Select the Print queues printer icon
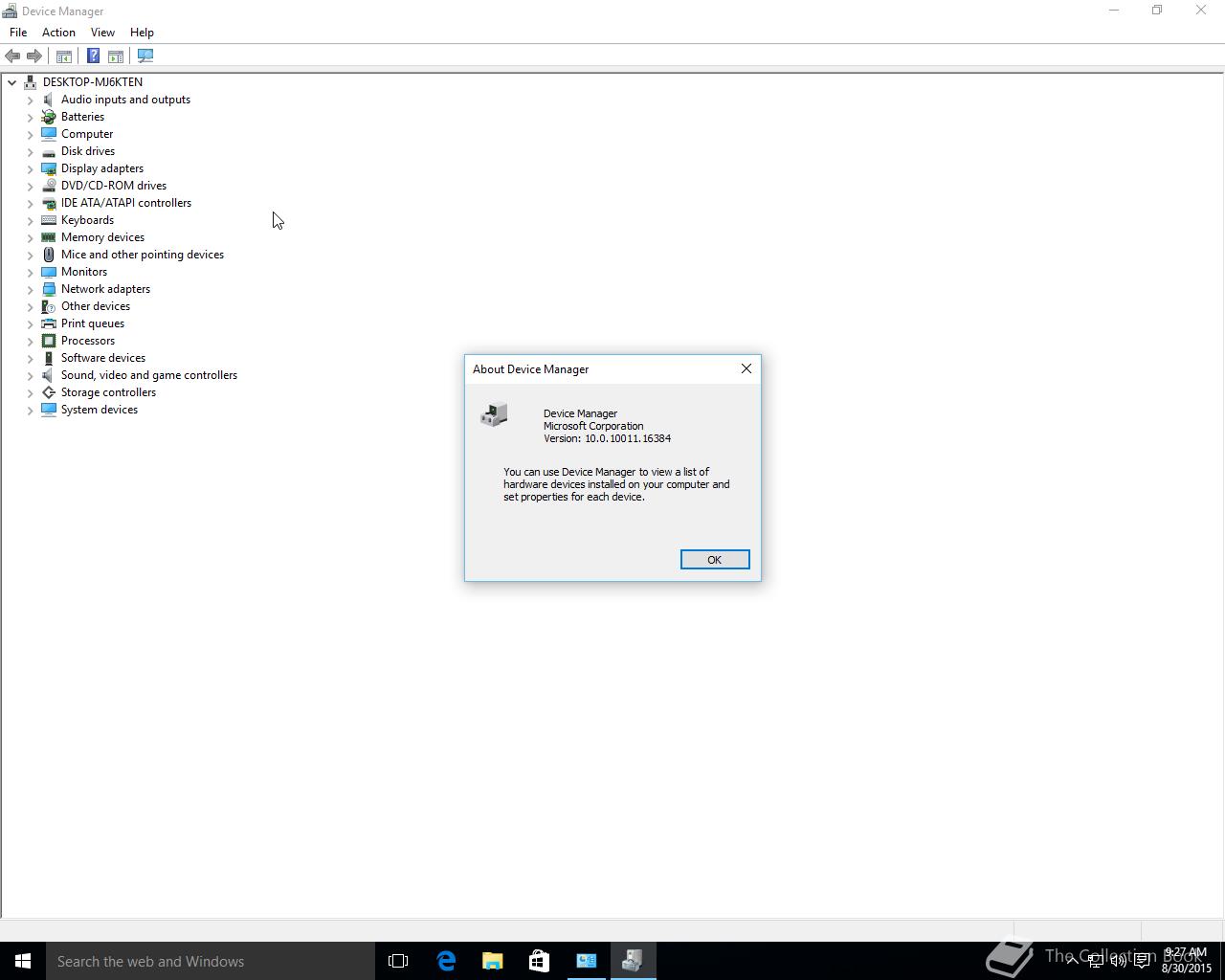Image resolution: width=1225 pixels, height=980 pixels. (x=49, y=323)
